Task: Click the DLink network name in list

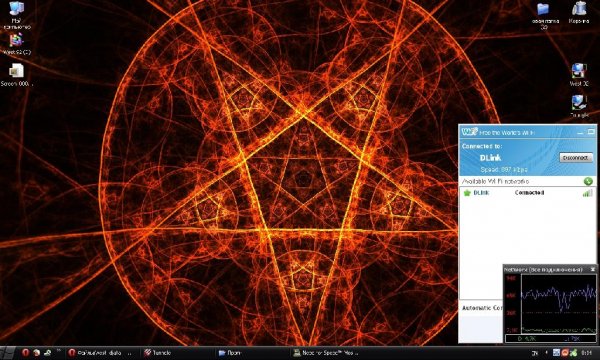Action: click(481, 193)
